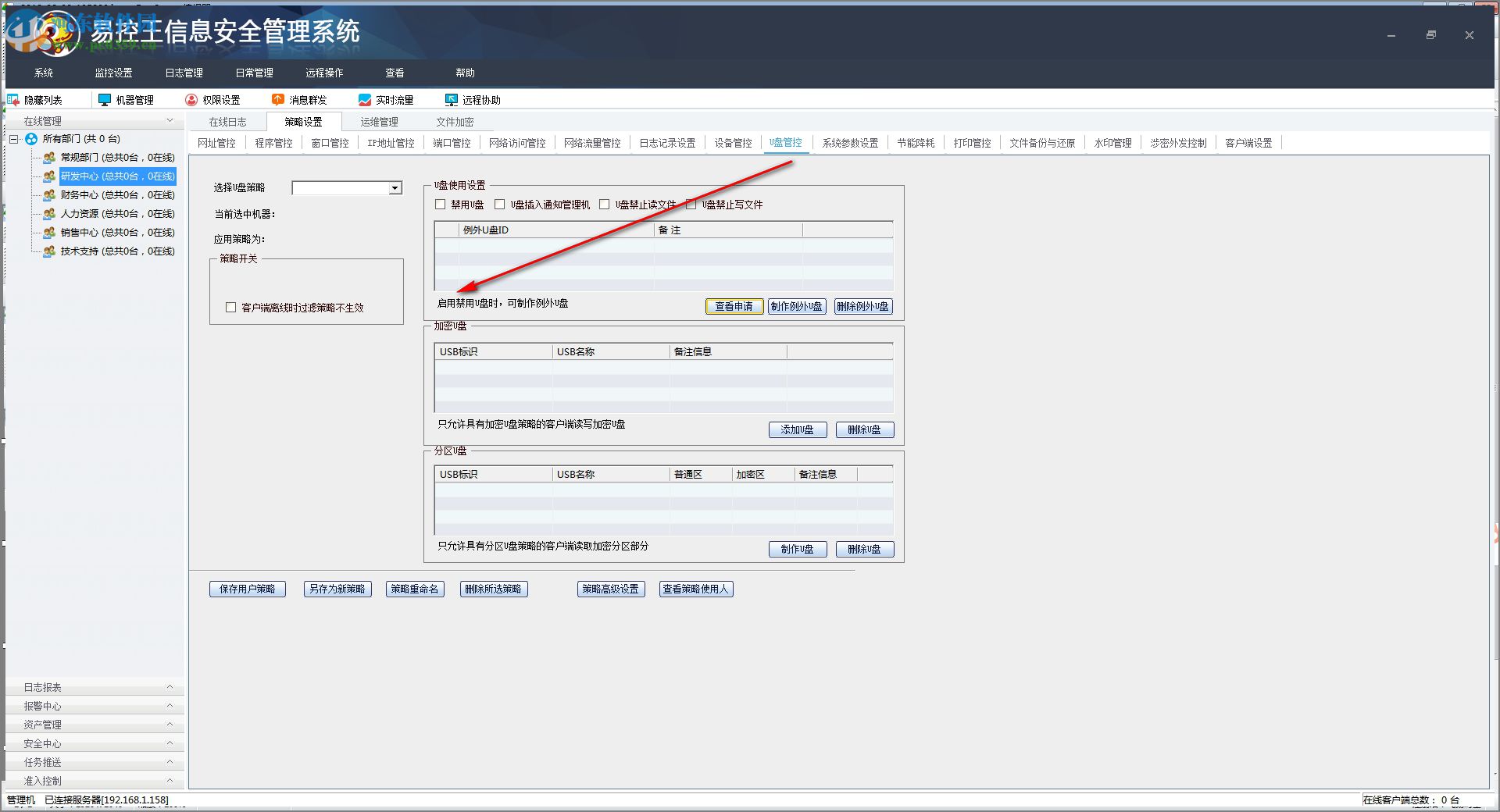The image size is (1500, 812).
Task: Switch to the 运维管理 tab
Action: 380,122
